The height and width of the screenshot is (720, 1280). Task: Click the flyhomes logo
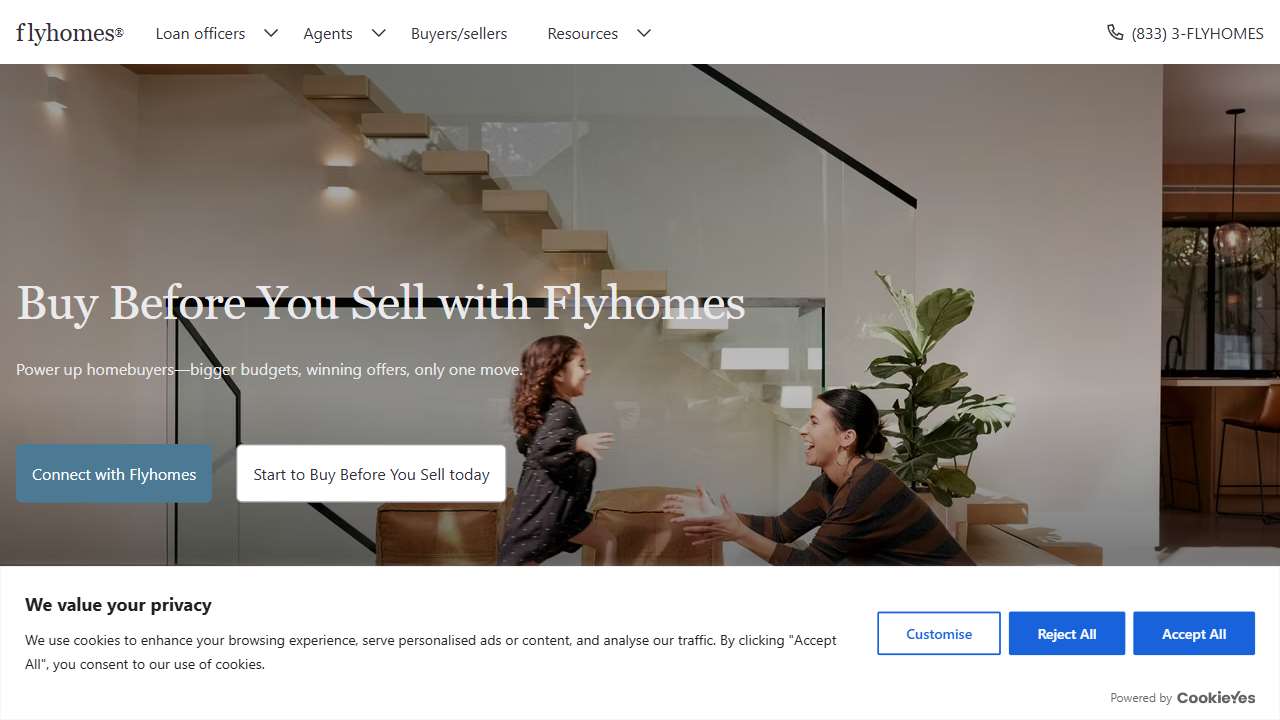pyautogui.click(x=70, y=33)
